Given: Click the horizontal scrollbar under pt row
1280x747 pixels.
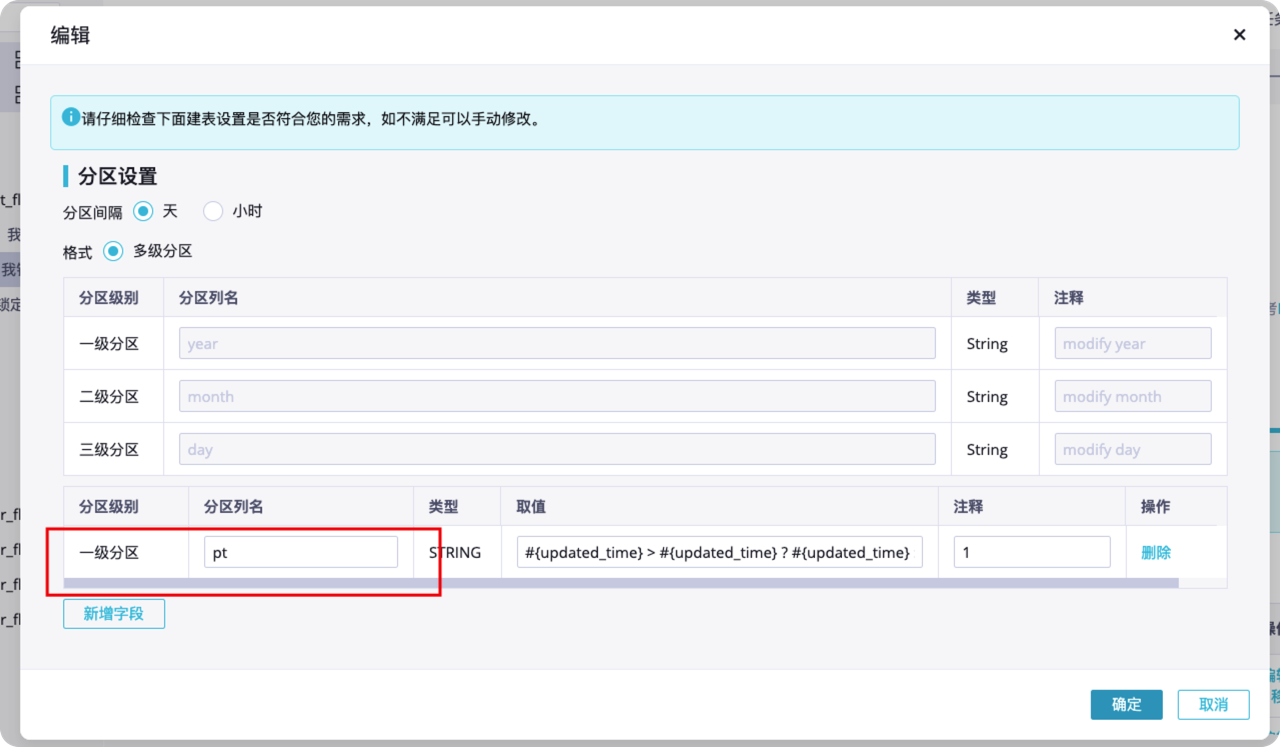Looking at the screenshot, I should pos(621,582).
